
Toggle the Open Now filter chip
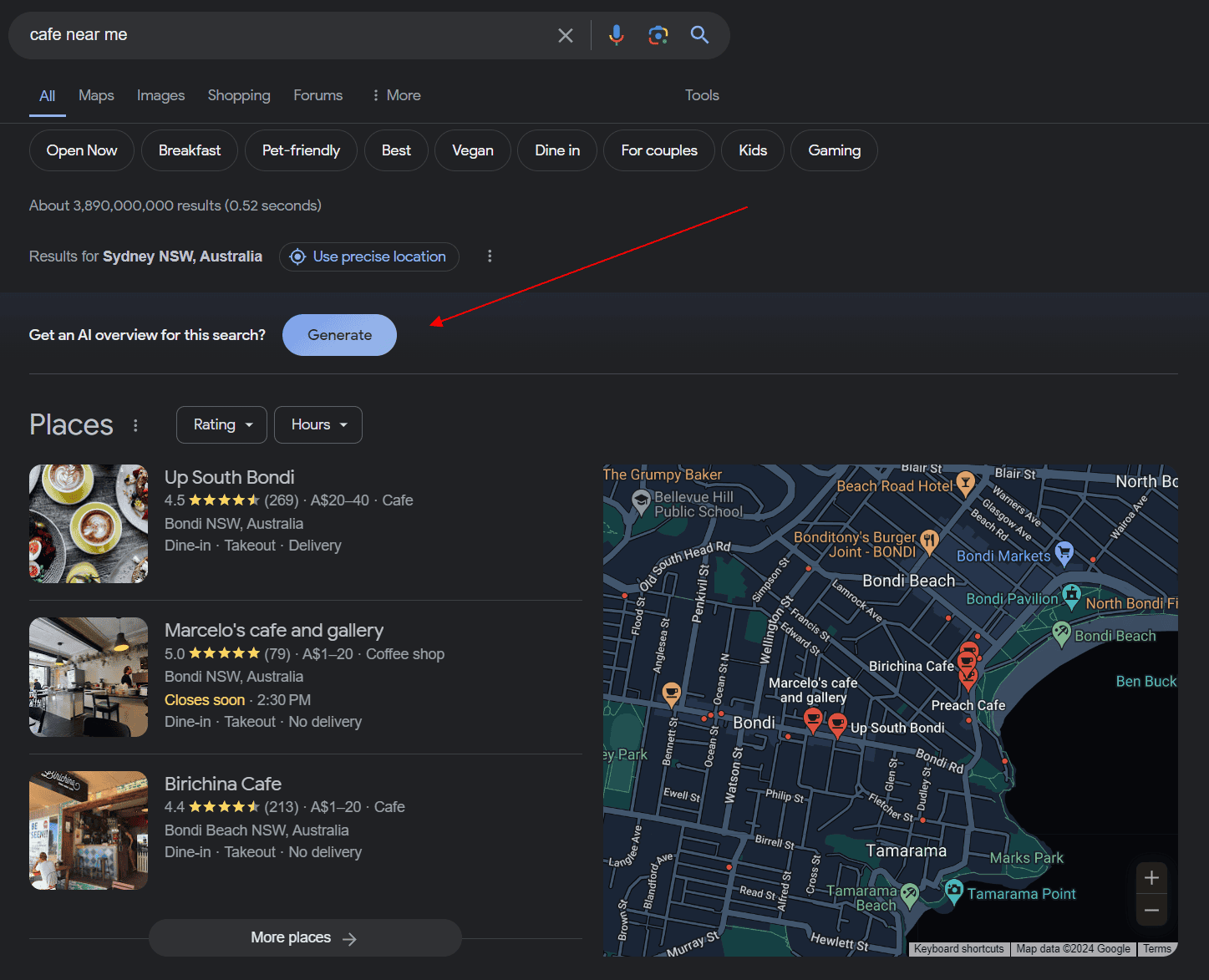pos(82,150)
